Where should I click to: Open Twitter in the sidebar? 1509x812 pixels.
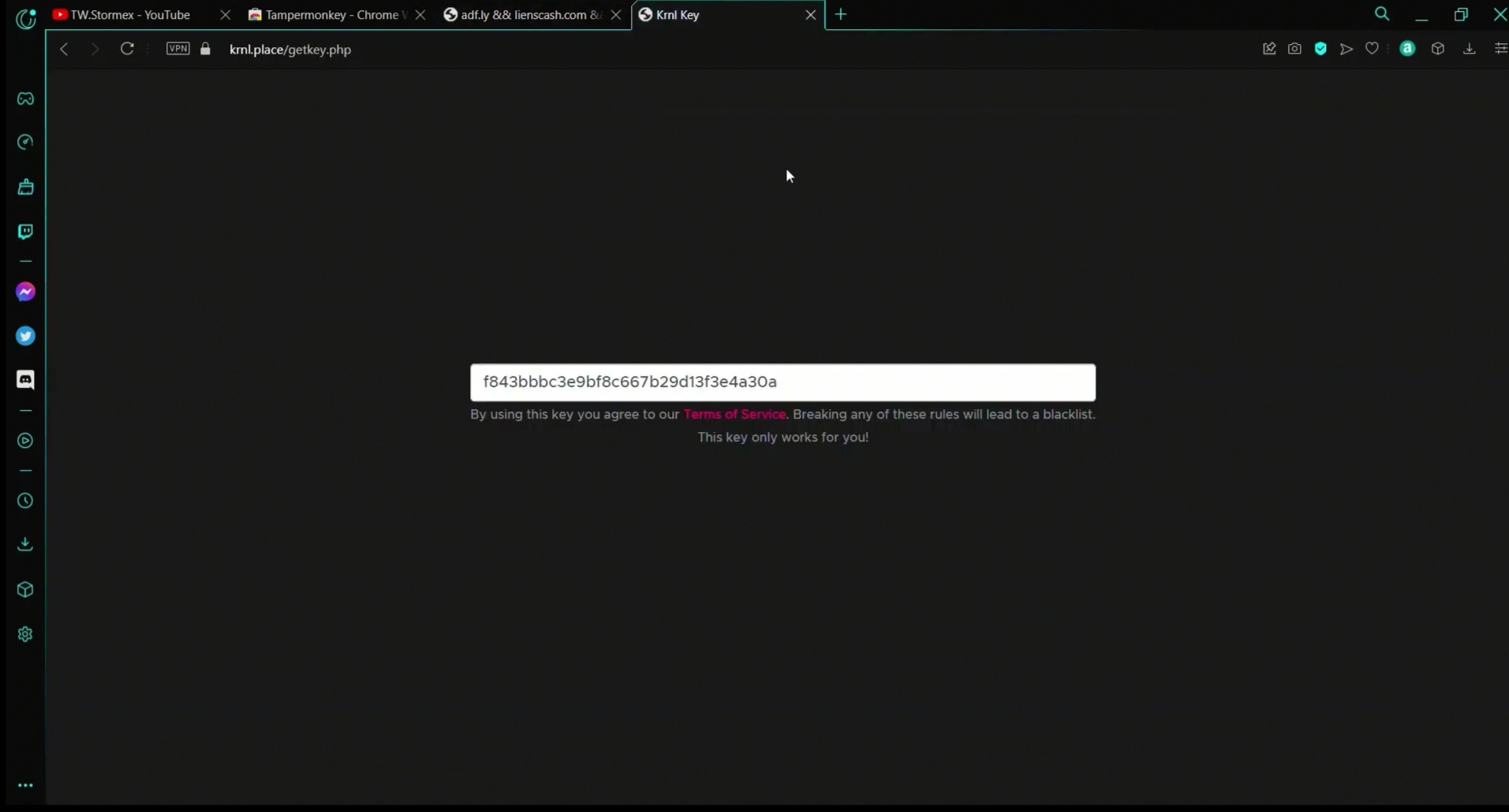click(x=25, y=336)
